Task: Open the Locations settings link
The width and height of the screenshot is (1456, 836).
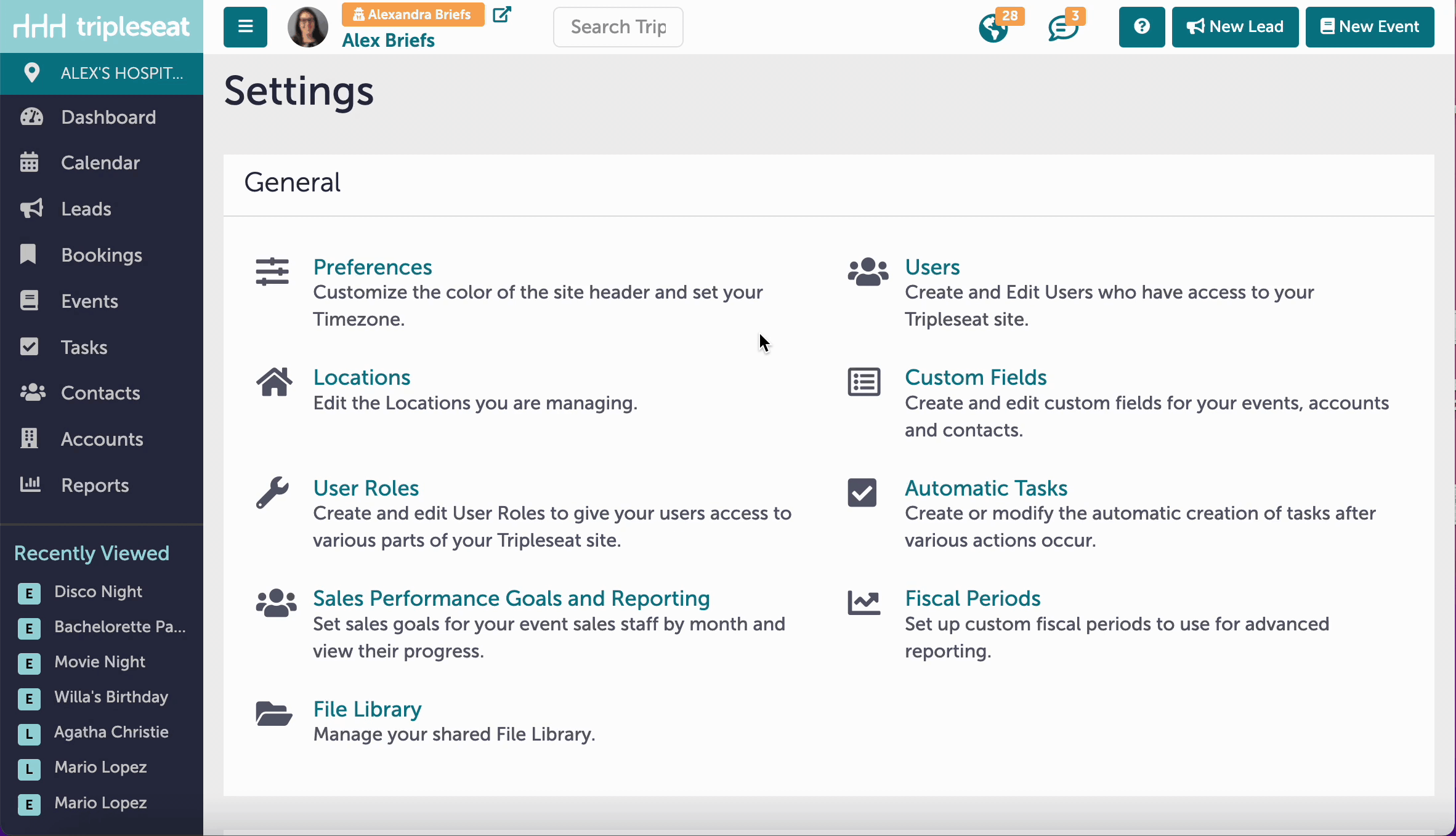Action: coord(362,377)
